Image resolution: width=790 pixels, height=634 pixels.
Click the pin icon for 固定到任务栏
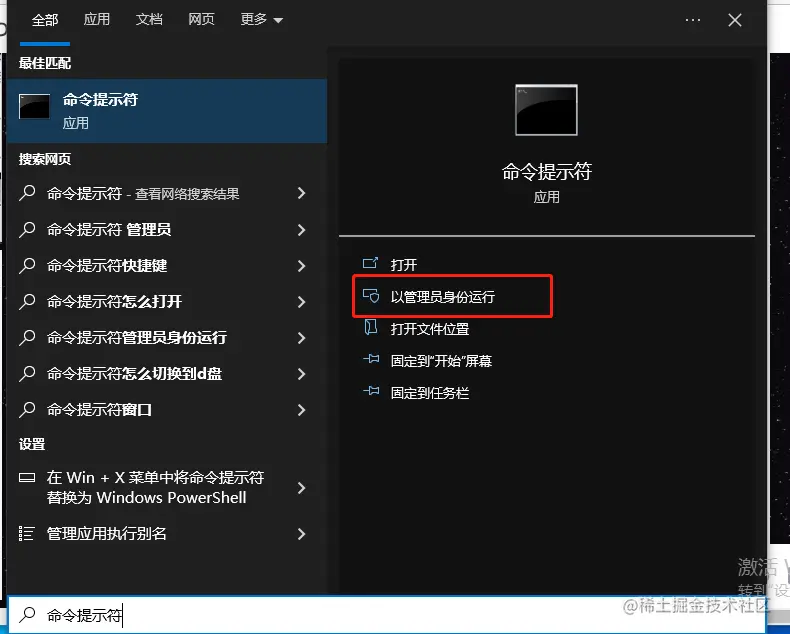click(371, 391)
